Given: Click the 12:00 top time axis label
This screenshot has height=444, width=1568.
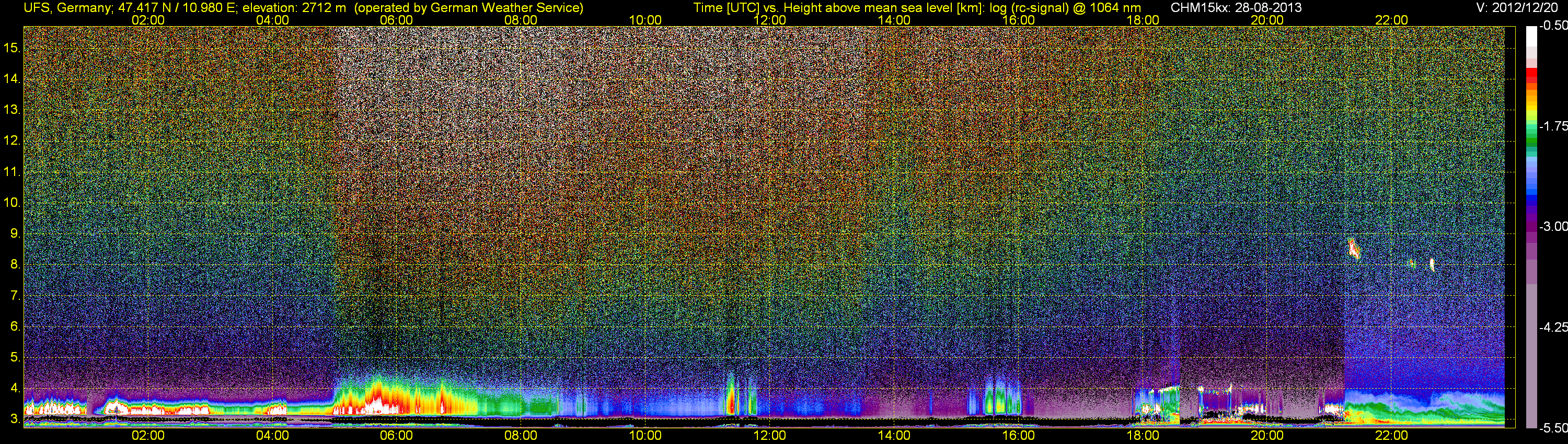Looking at the screenshot, I should [769, 20].
